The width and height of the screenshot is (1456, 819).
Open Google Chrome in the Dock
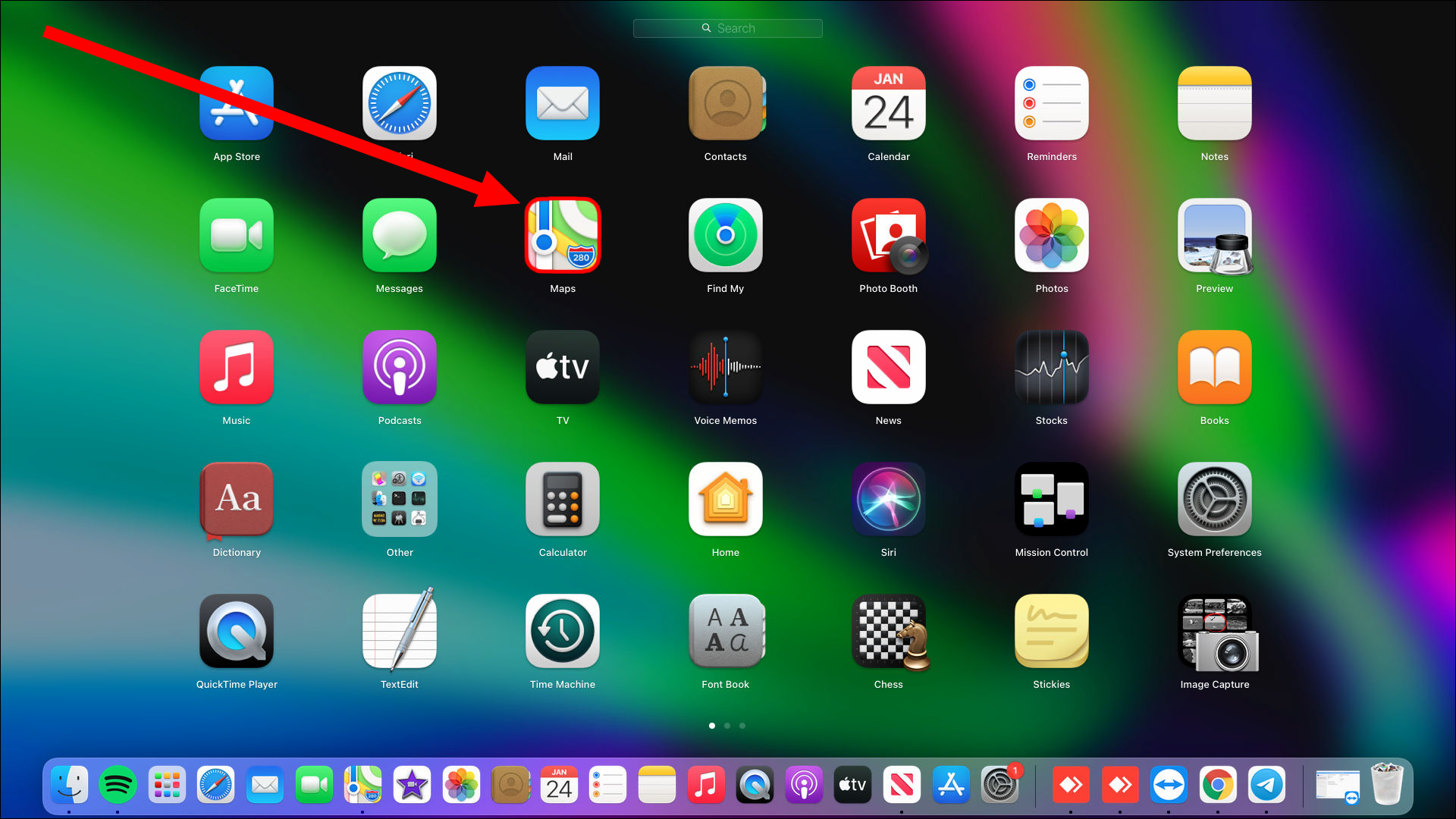(1218, 785)
